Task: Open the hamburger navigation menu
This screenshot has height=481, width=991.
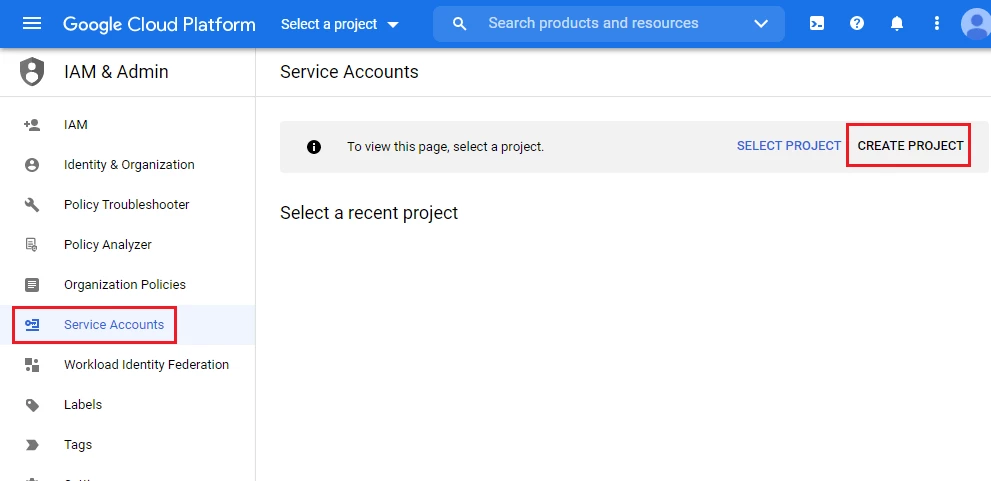Action: [x=32, y=24]
